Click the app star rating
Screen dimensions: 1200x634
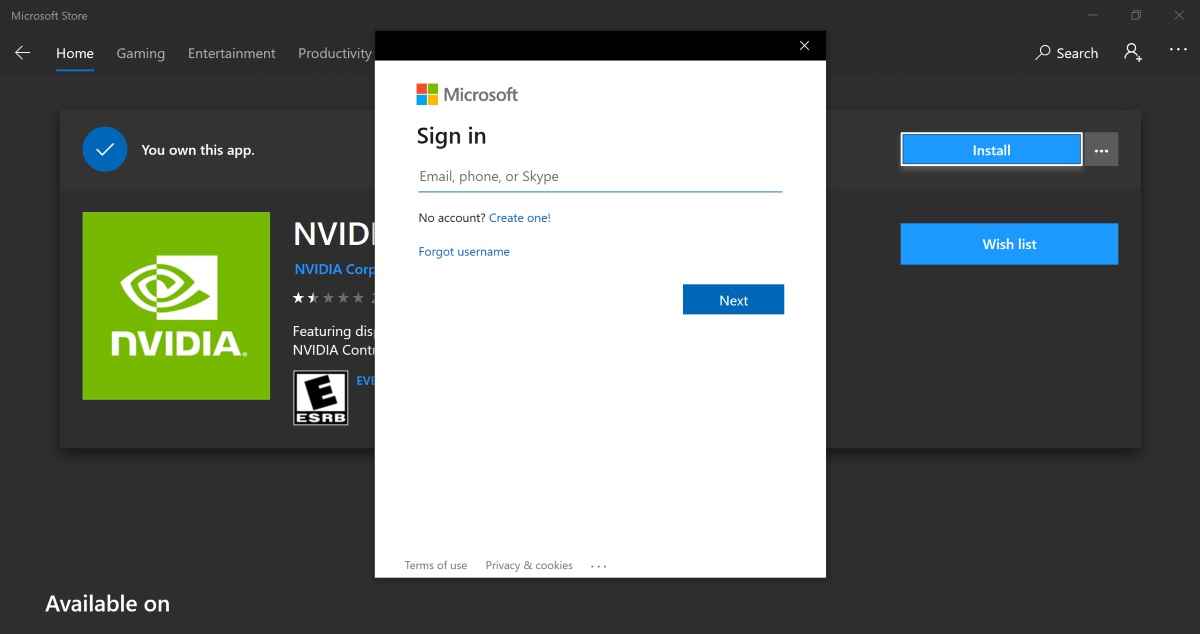[x=329, y=298]
